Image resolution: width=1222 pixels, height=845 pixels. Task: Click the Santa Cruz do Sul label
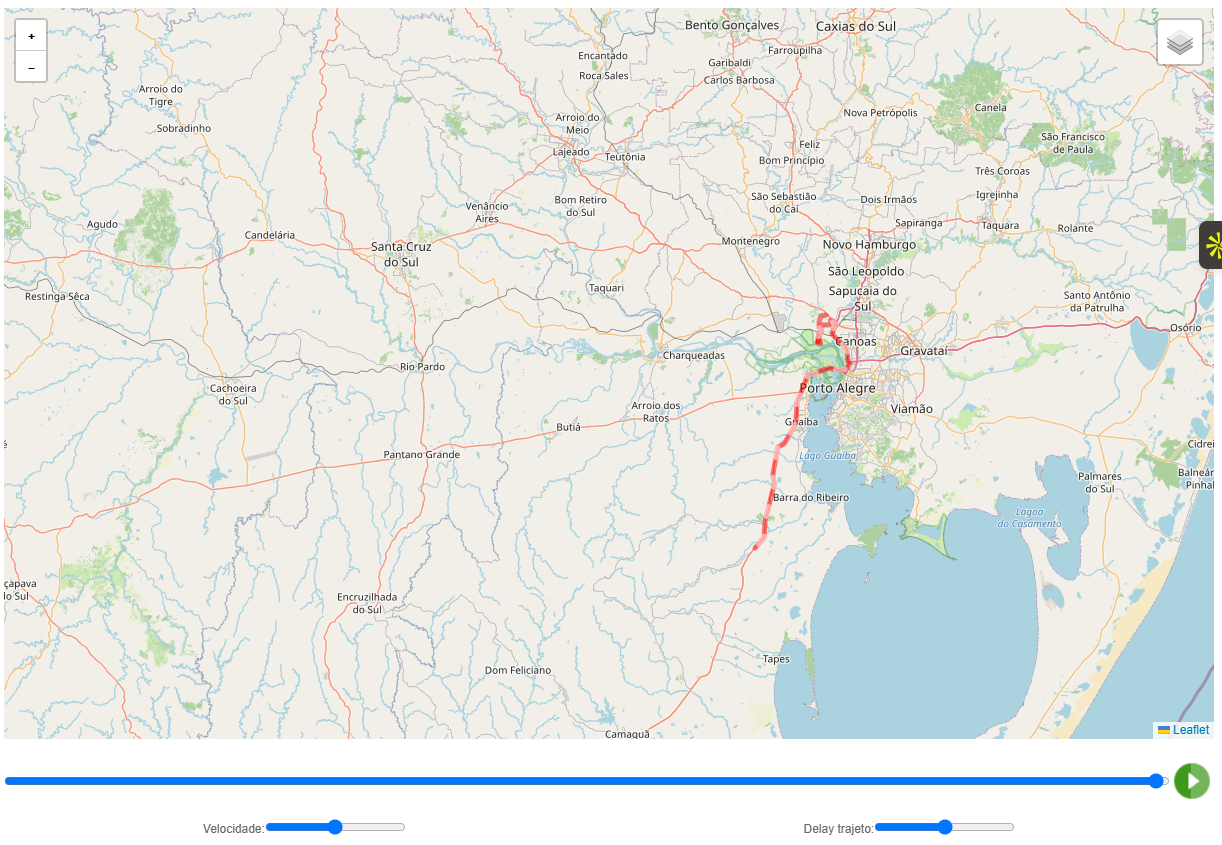401,254
